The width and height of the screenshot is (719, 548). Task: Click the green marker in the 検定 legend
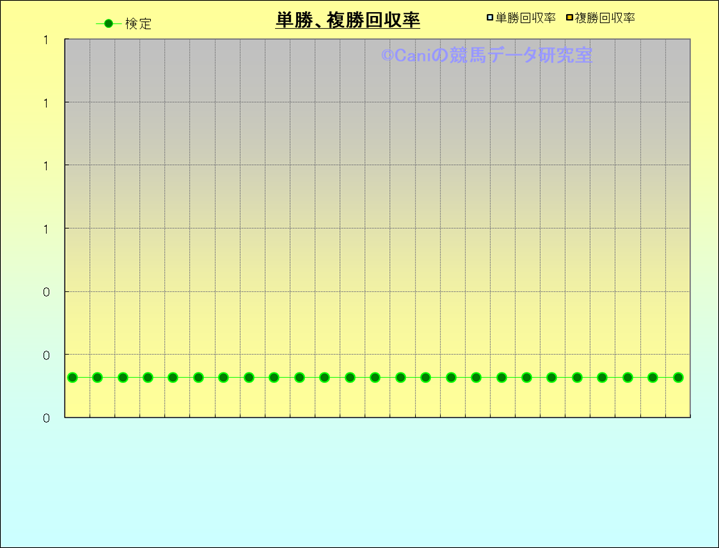pos(108,23)
